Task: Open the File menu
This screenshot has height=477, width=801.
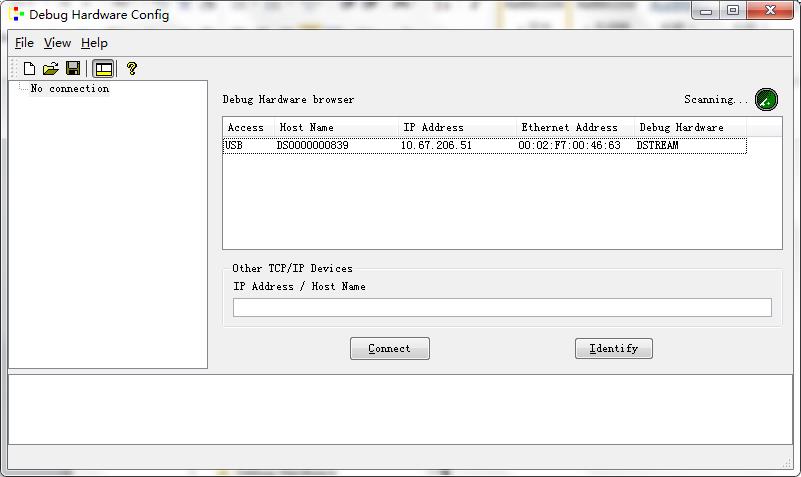Action: click(x=24, y=43)
